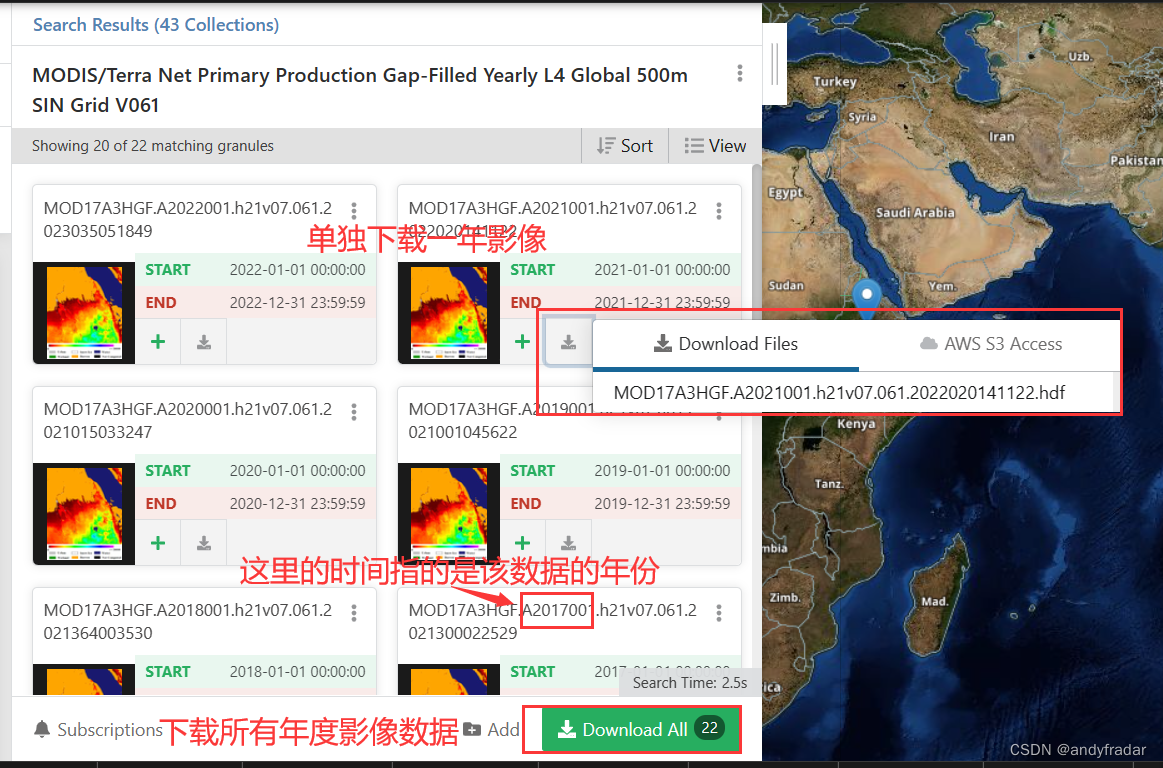Click the MOD17A3HGF 2021 hdf file link
The image size is (1163, 768).
point(838,392)
